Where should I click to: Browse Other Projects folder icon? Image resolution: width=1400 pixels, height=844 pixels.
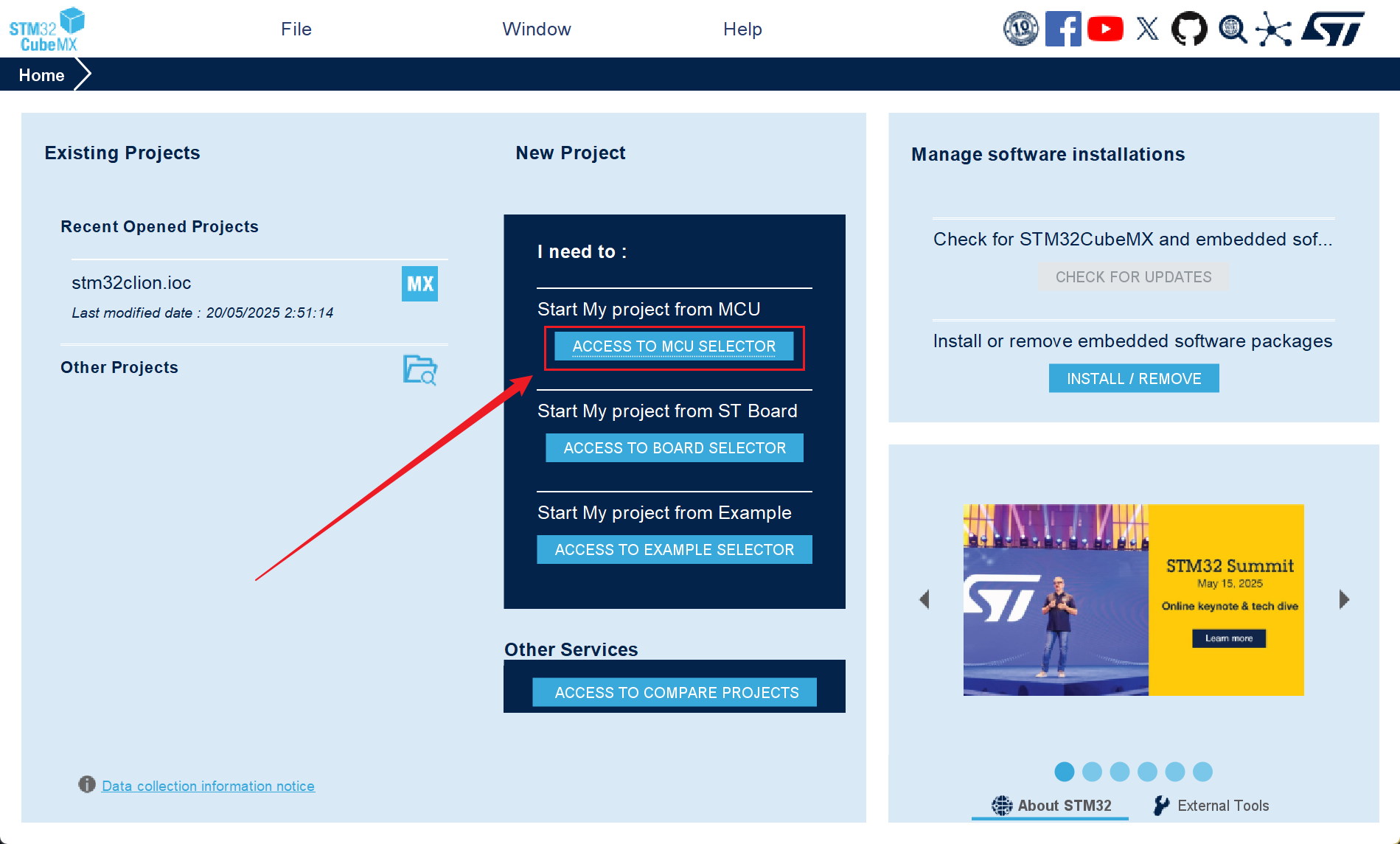(x=420, y=369)
